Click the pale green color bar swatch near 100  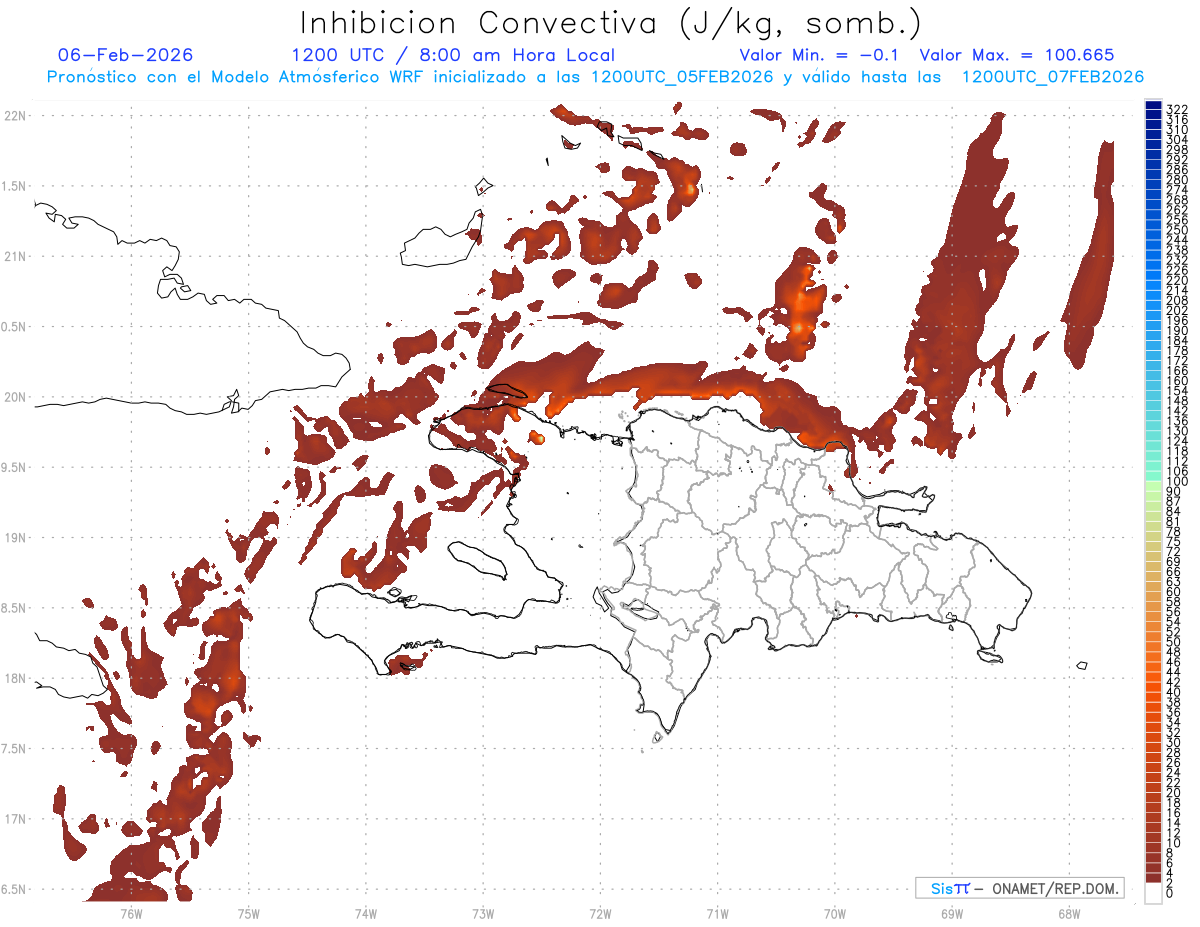tap(1153, 486)
